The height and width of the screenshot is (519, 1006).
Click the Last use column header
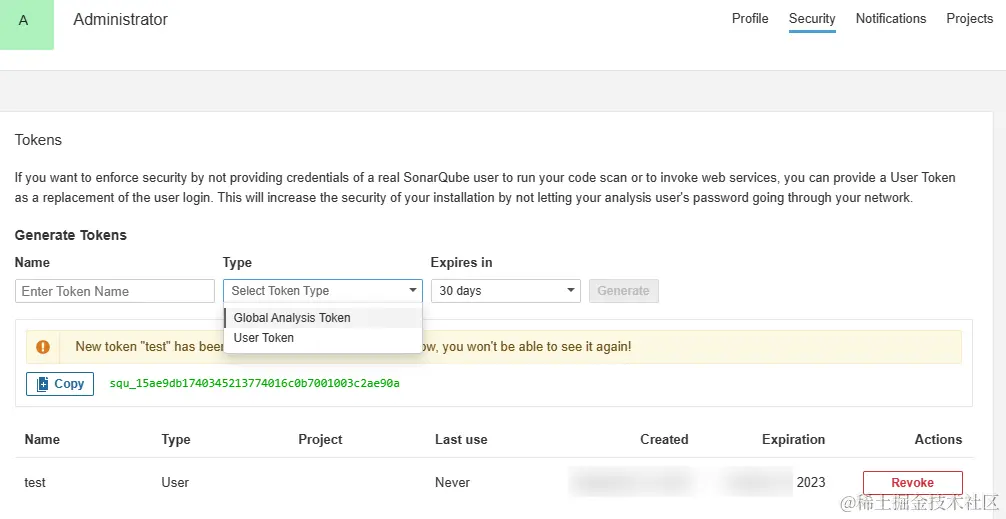pos(461,439)
